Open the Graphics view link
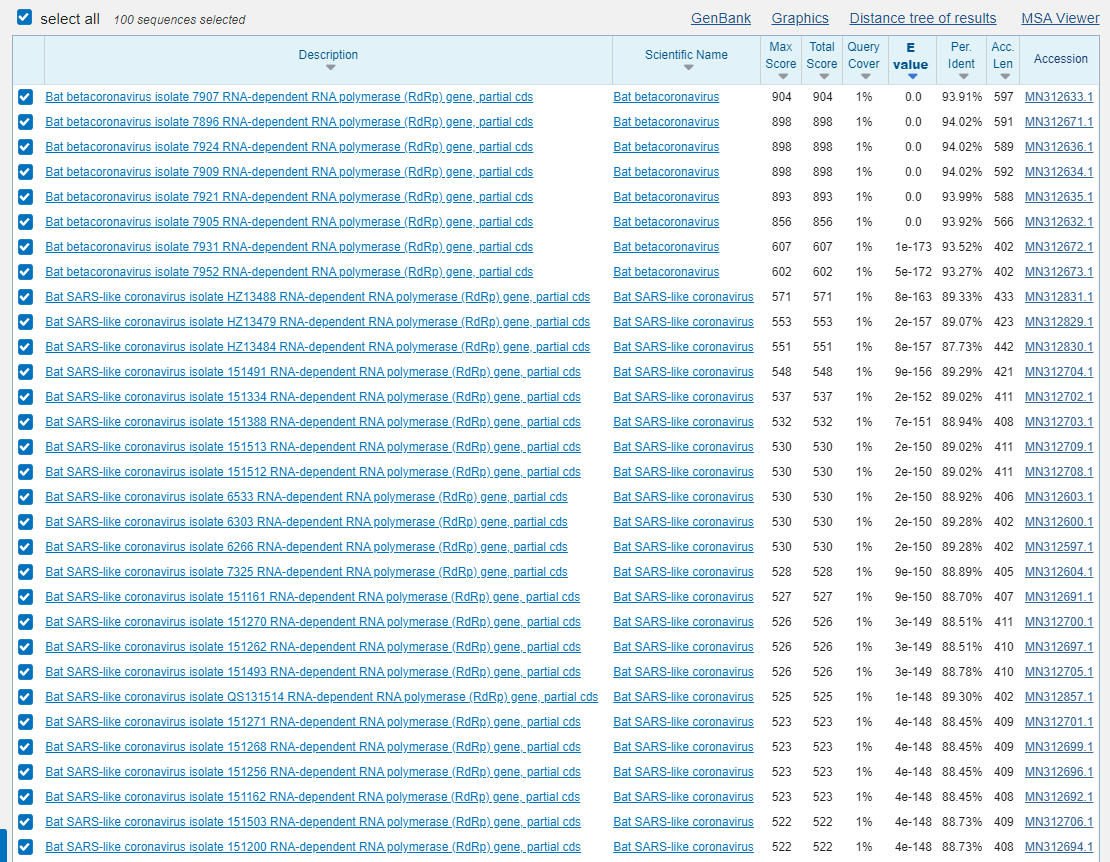Screen dimensions: 1110x862 tap(800, 18)
